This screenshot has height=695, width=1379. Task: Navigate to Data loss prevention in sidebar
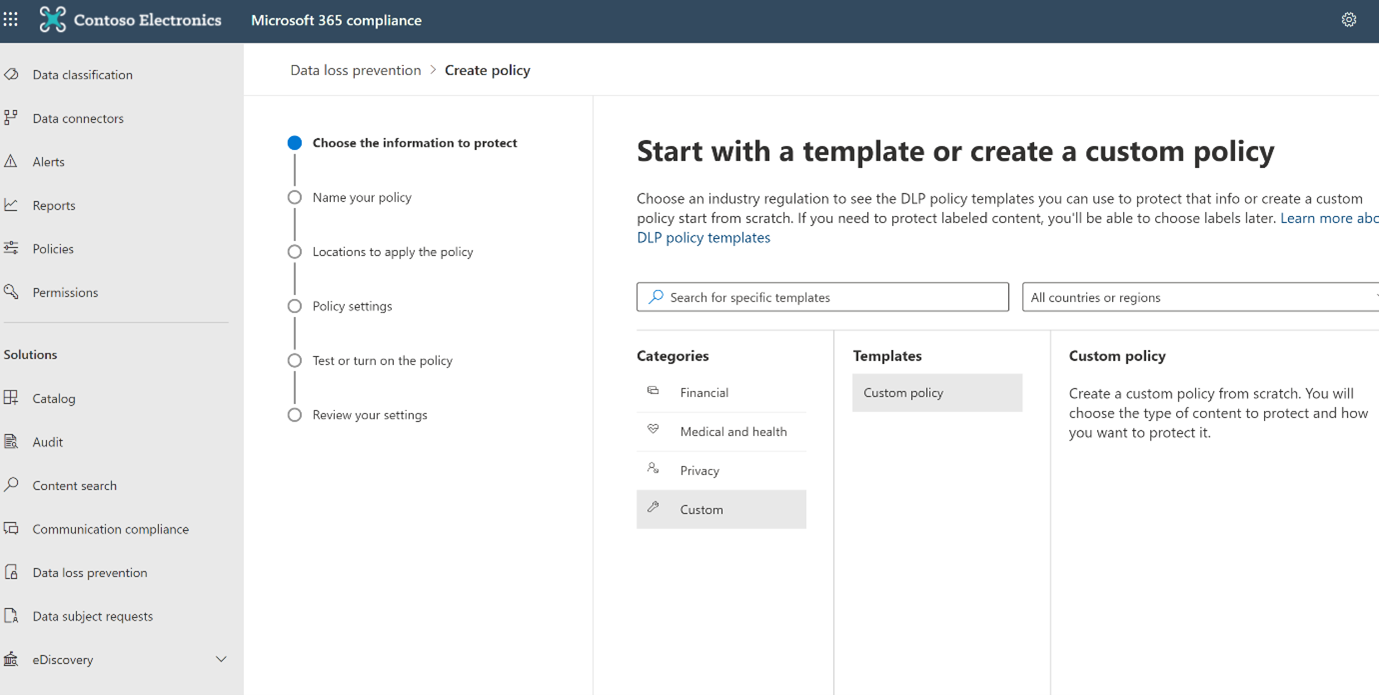[x=89, y=573]
